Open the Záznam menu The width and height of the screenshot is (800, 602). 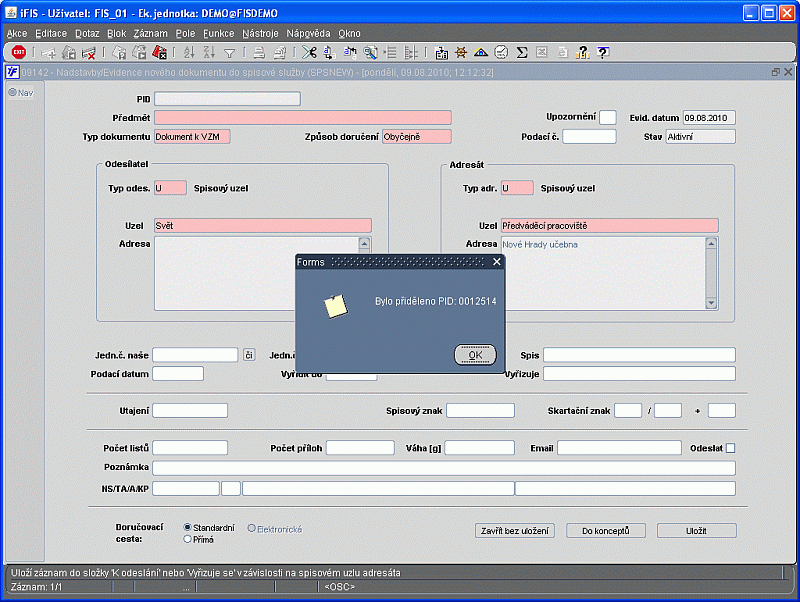click(151, 34)
